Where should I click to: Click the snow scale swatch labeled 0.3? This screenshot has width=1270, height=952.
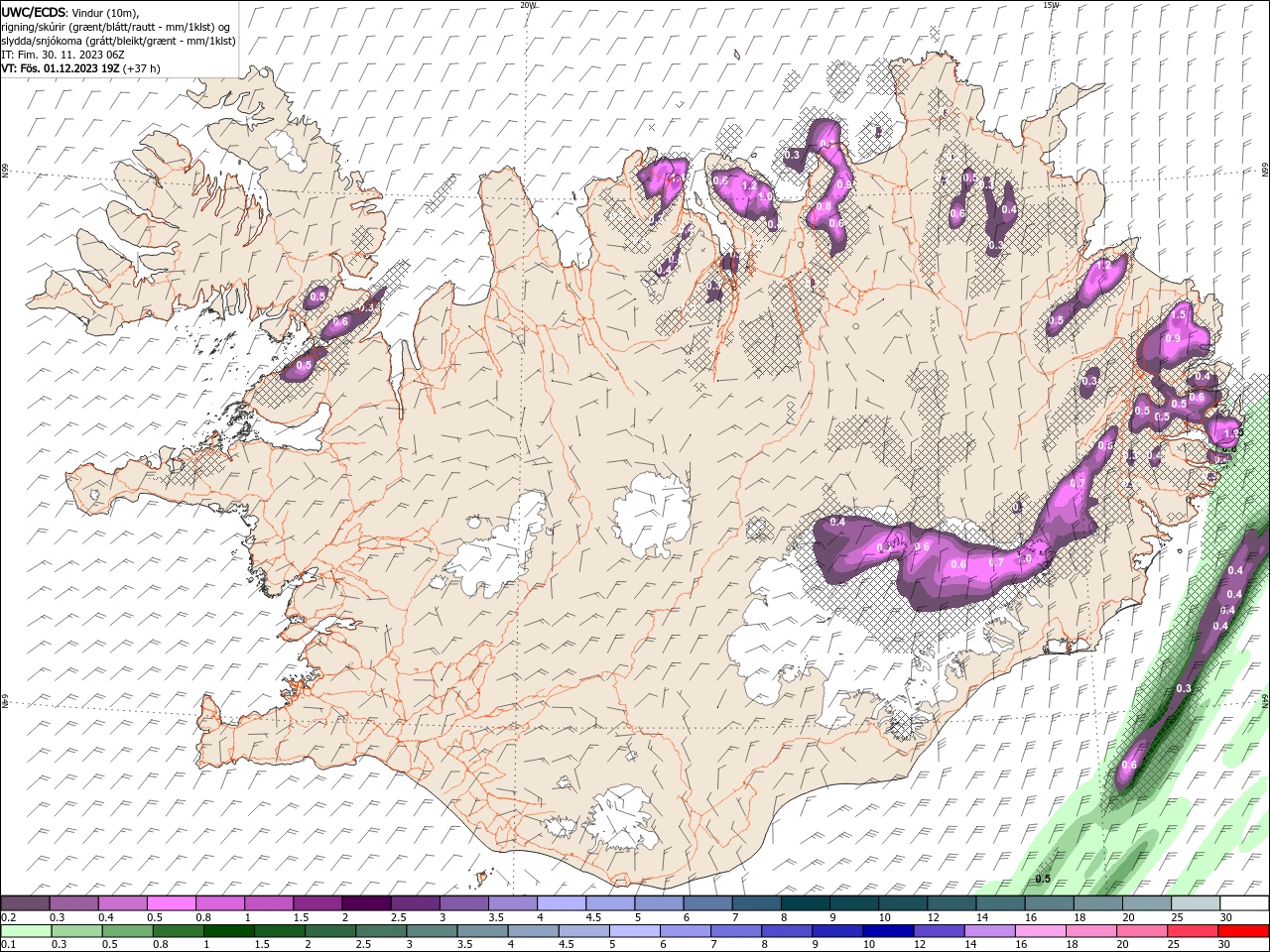[x=73, y=902]
